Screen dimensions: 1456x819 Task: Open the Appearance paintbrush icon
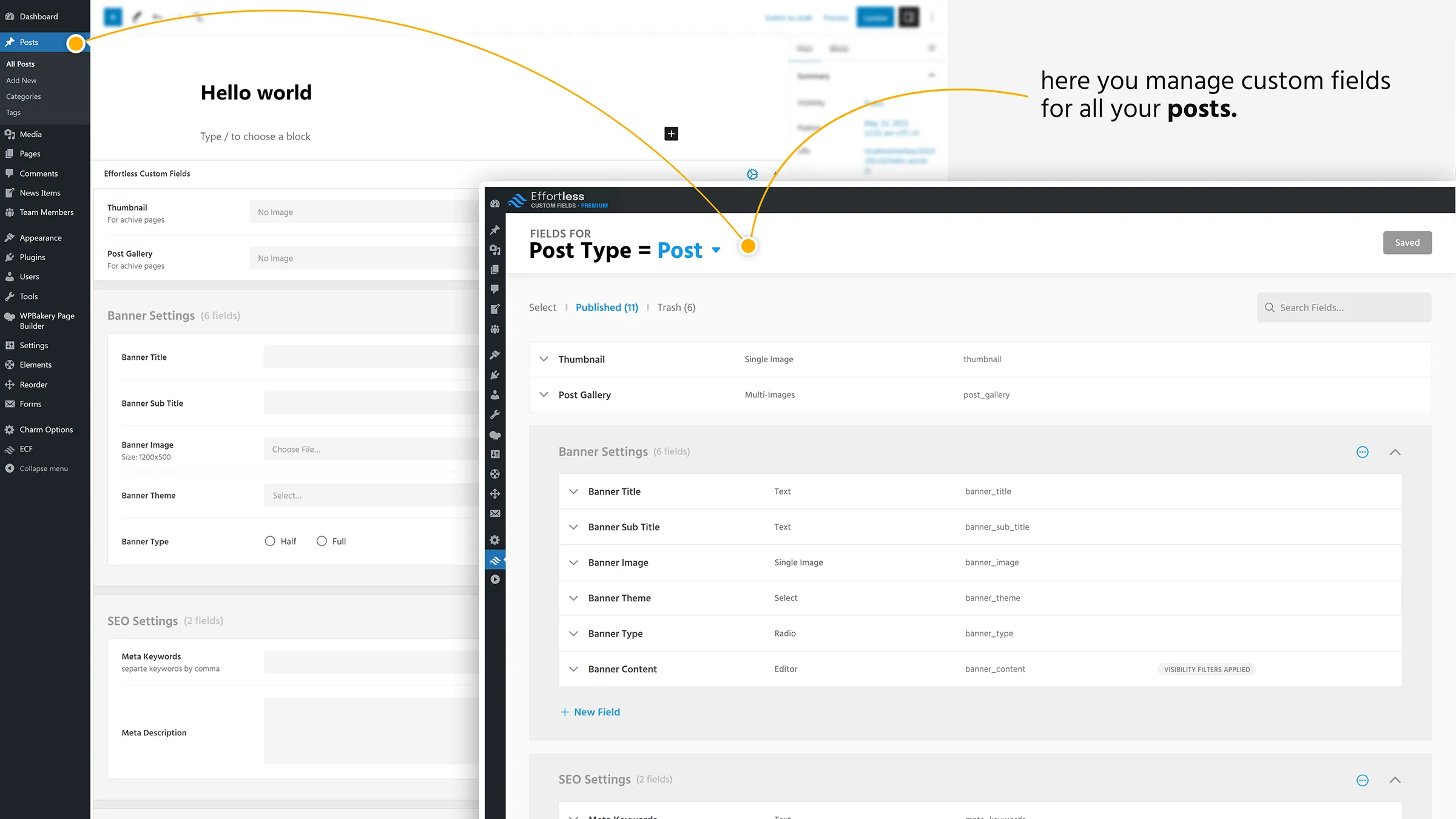pos(495,354)
